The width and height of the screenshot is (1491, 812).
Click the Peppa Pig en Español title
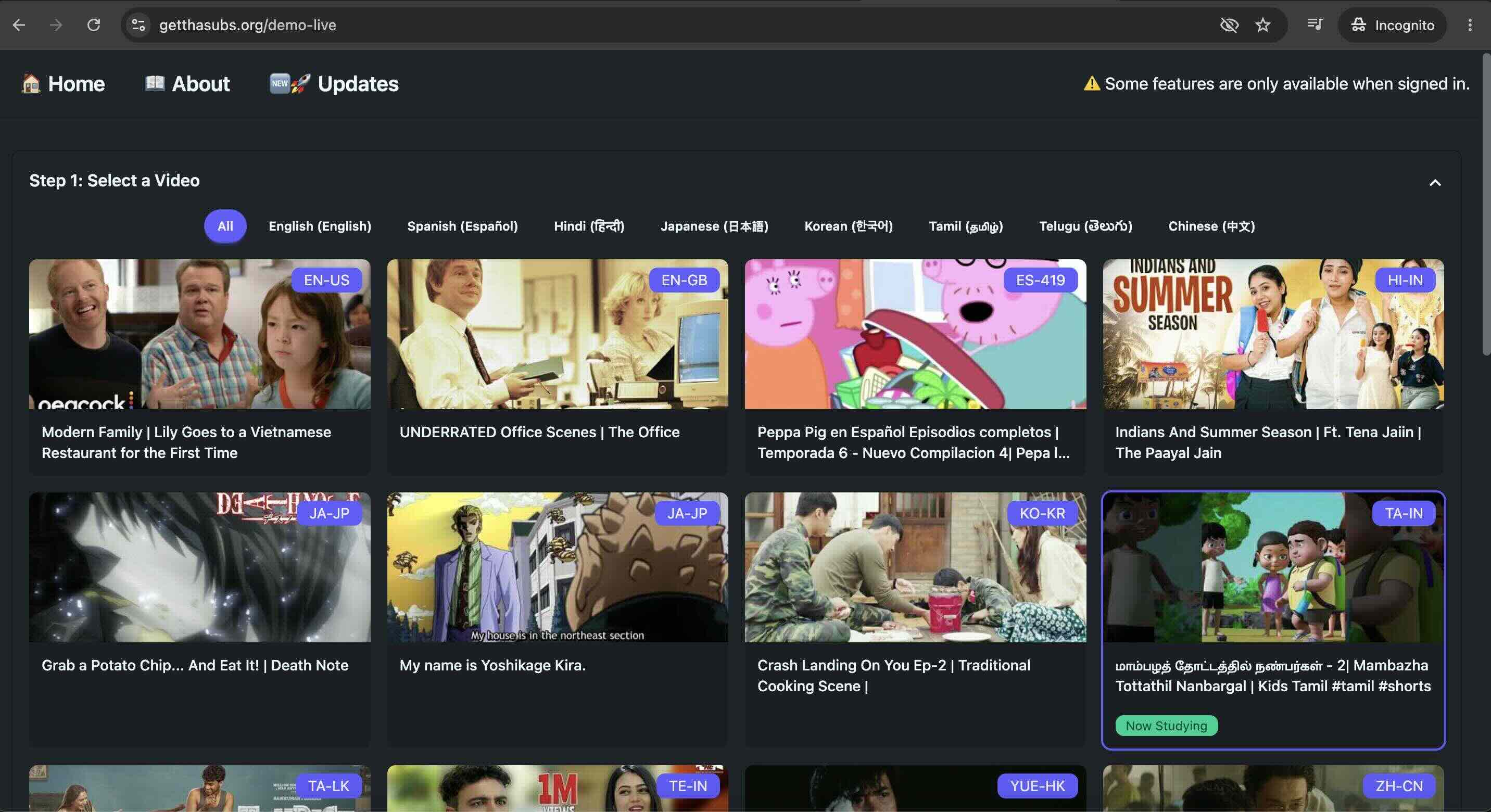click(913, 443)
